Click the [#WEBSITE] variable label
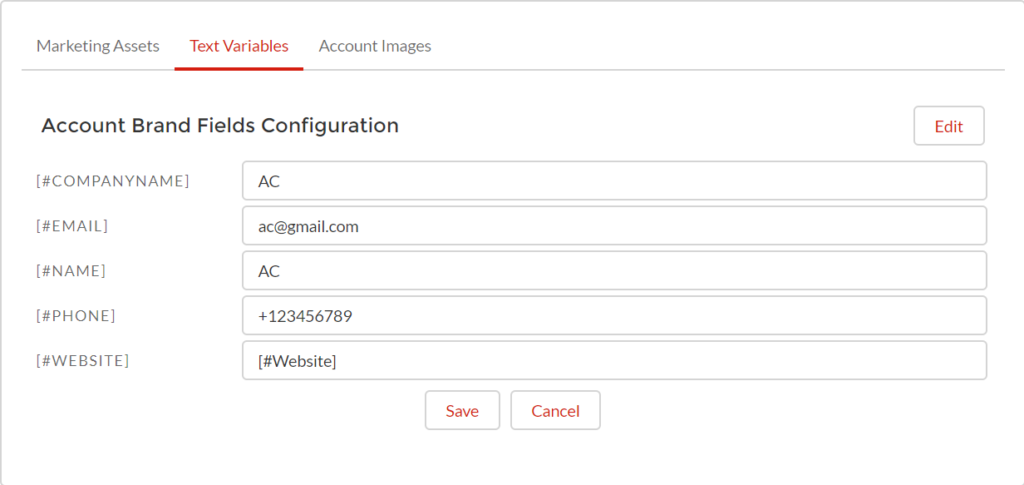Screen dimensions: 1024x485 (83, 360)
